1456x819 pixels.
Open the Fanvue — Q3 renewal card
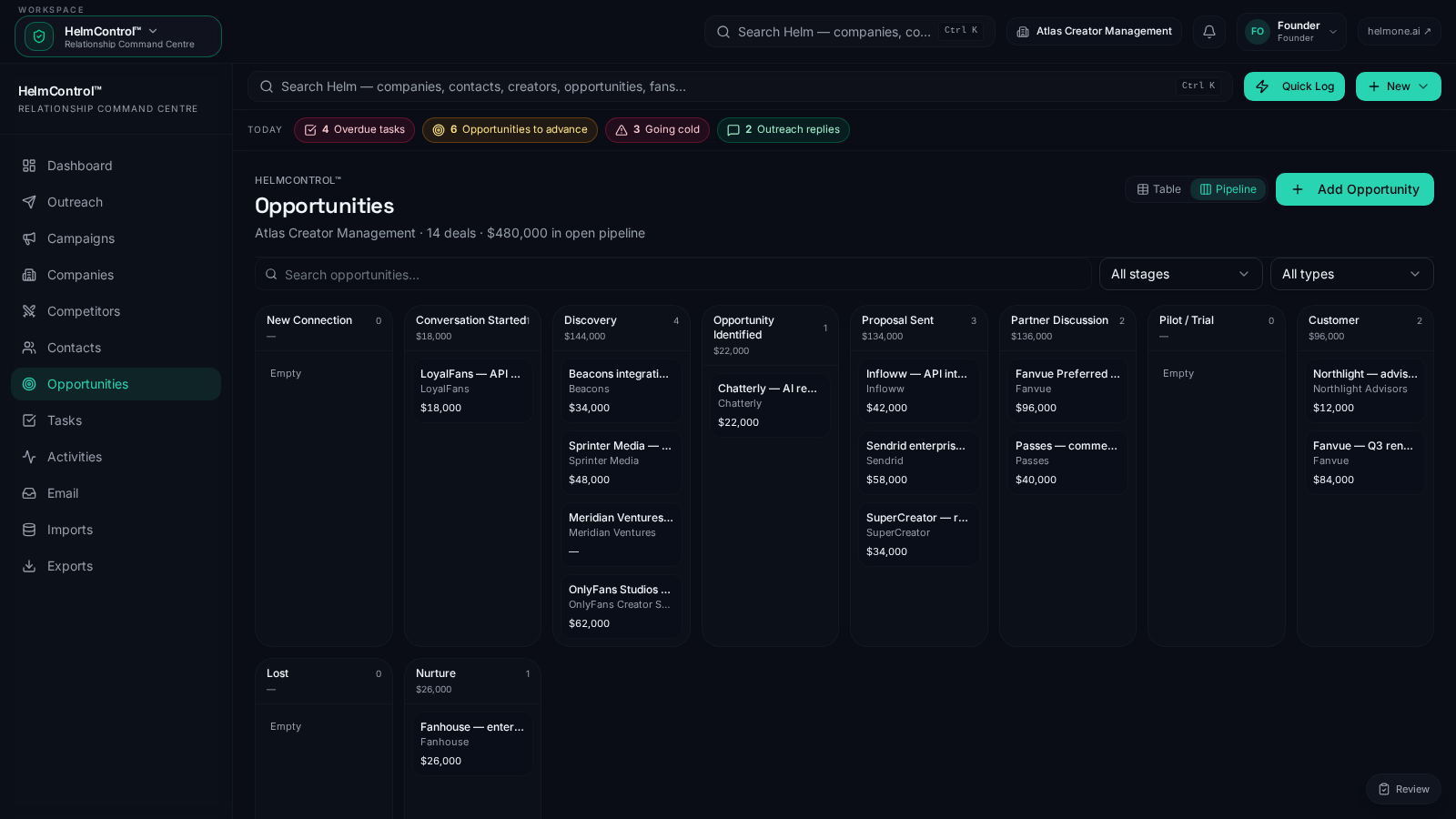(x=1365, y=462)
